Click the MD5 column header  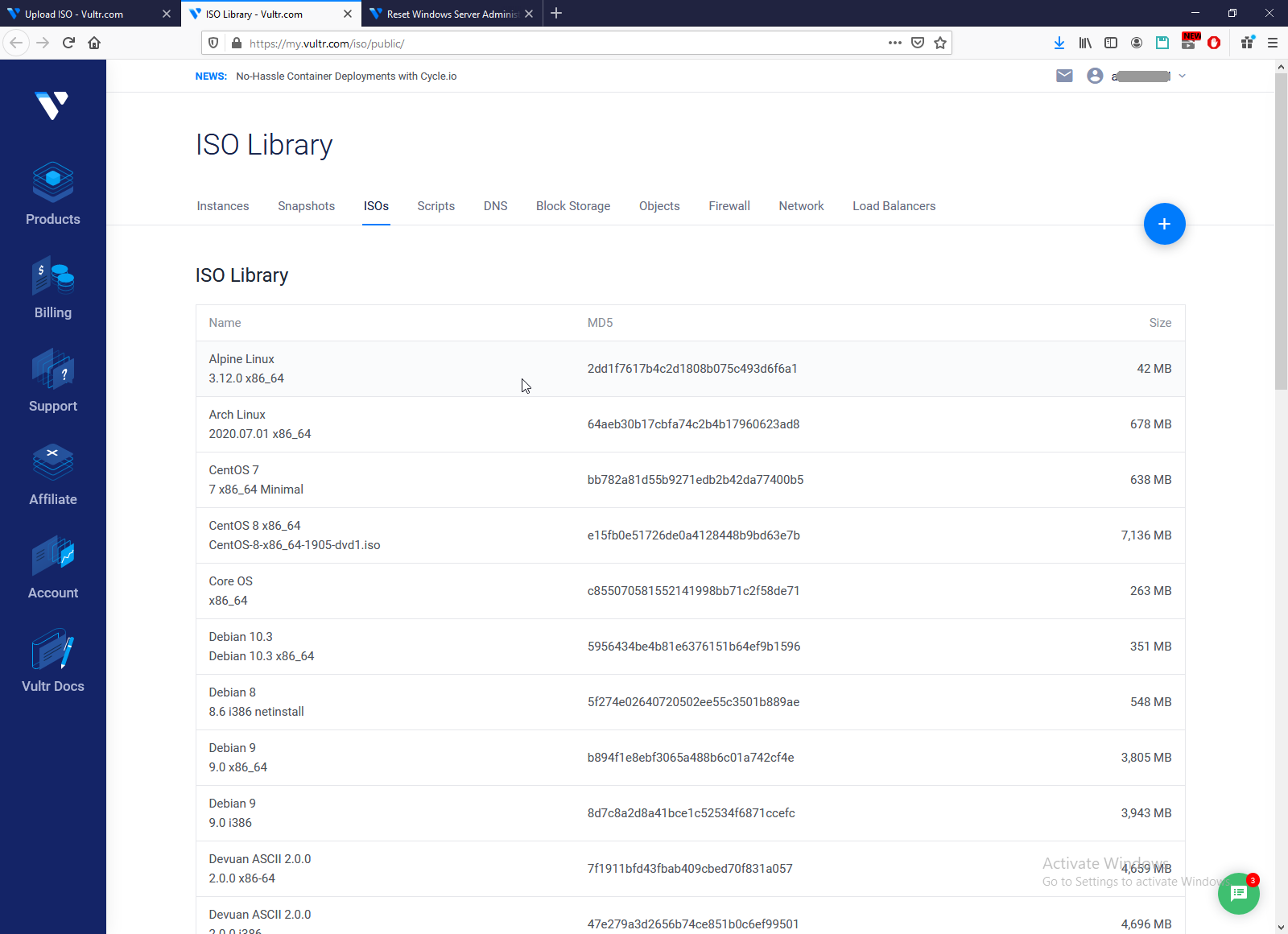pyautogui.click(x=600, y=323)
